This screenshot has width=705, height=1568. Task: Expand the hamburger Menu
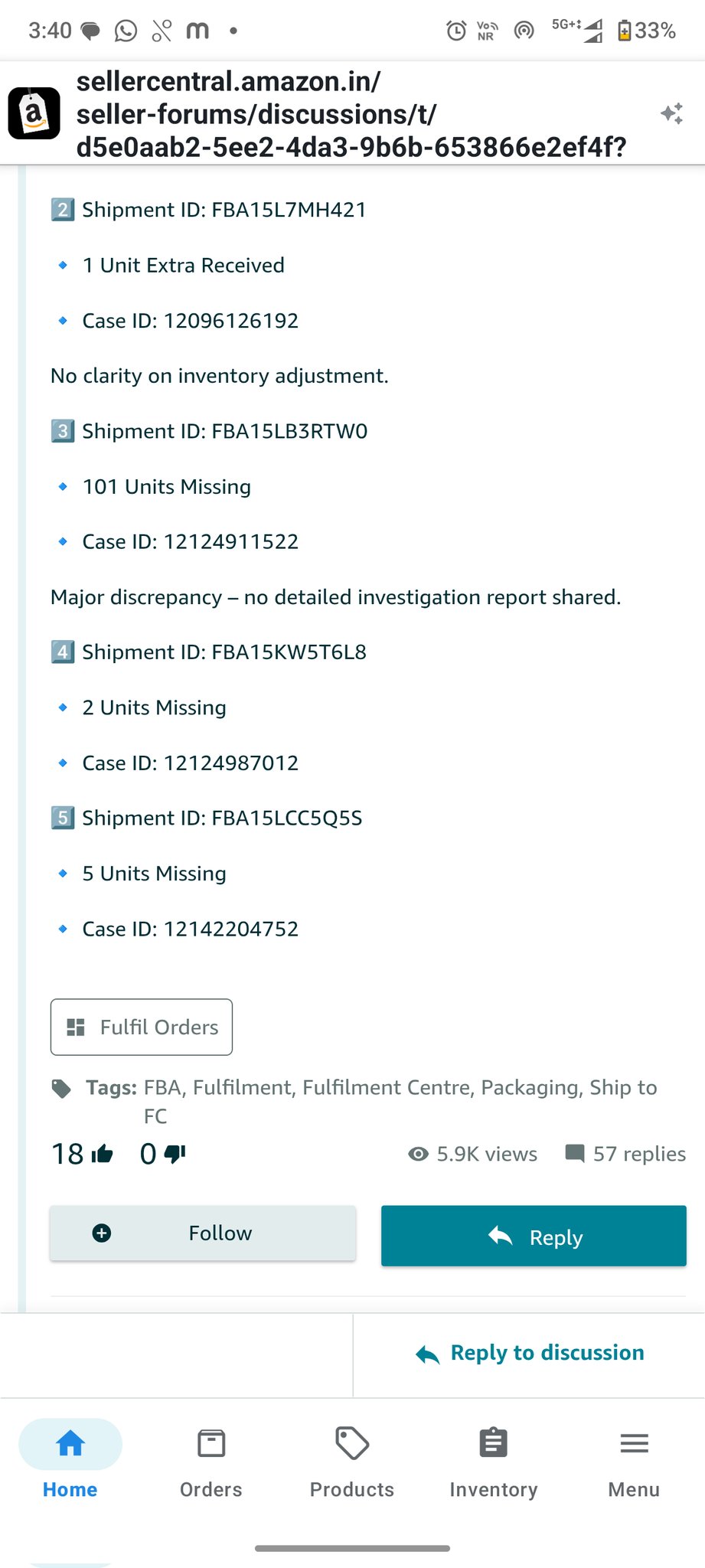coord(634,1460)
